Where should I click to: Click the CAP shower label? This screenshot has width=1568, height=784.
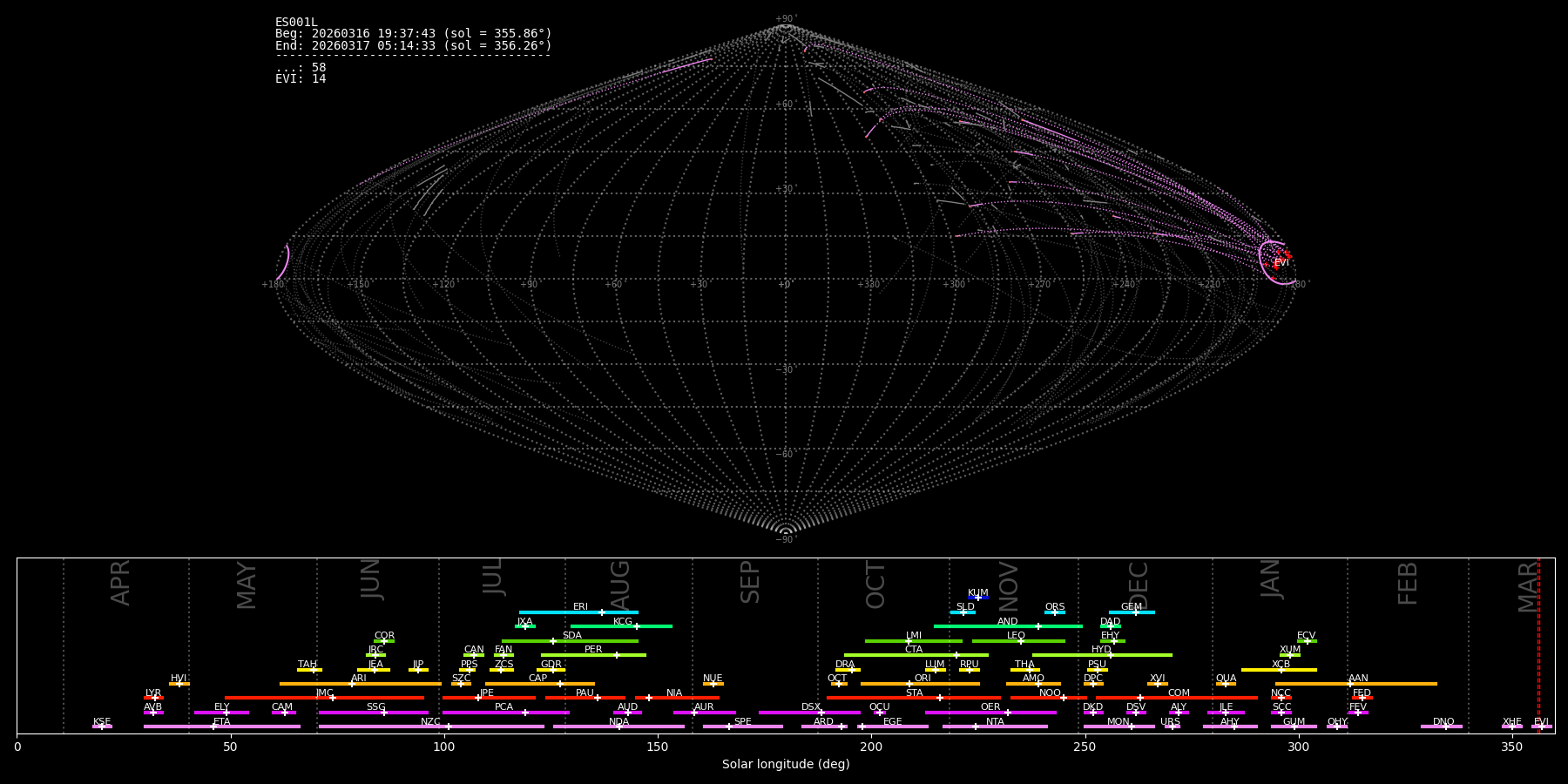click(x=538, y=679)
